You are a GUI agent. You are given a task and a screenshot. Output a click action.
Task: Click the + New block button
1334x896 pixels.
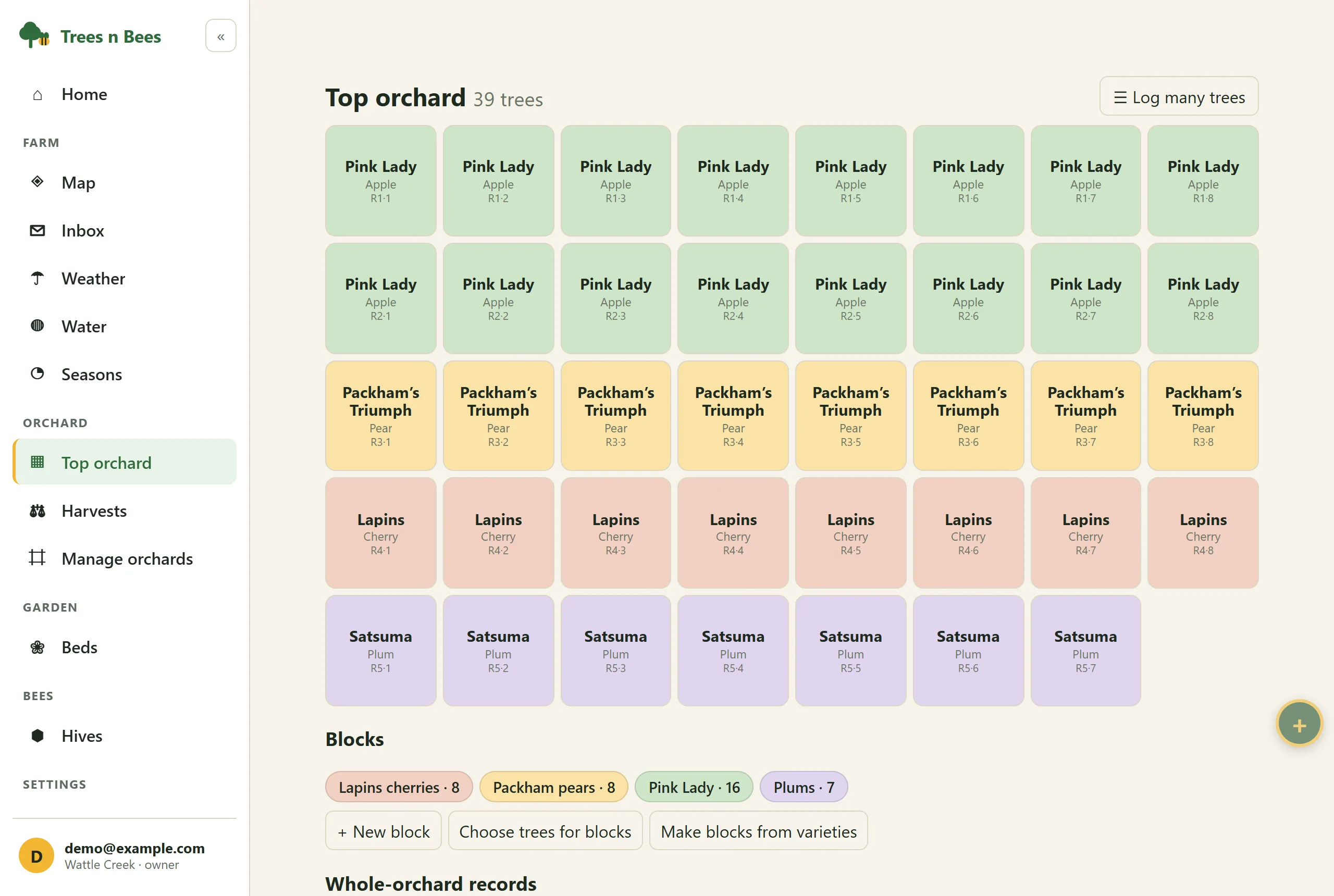[x=383, y=831]
